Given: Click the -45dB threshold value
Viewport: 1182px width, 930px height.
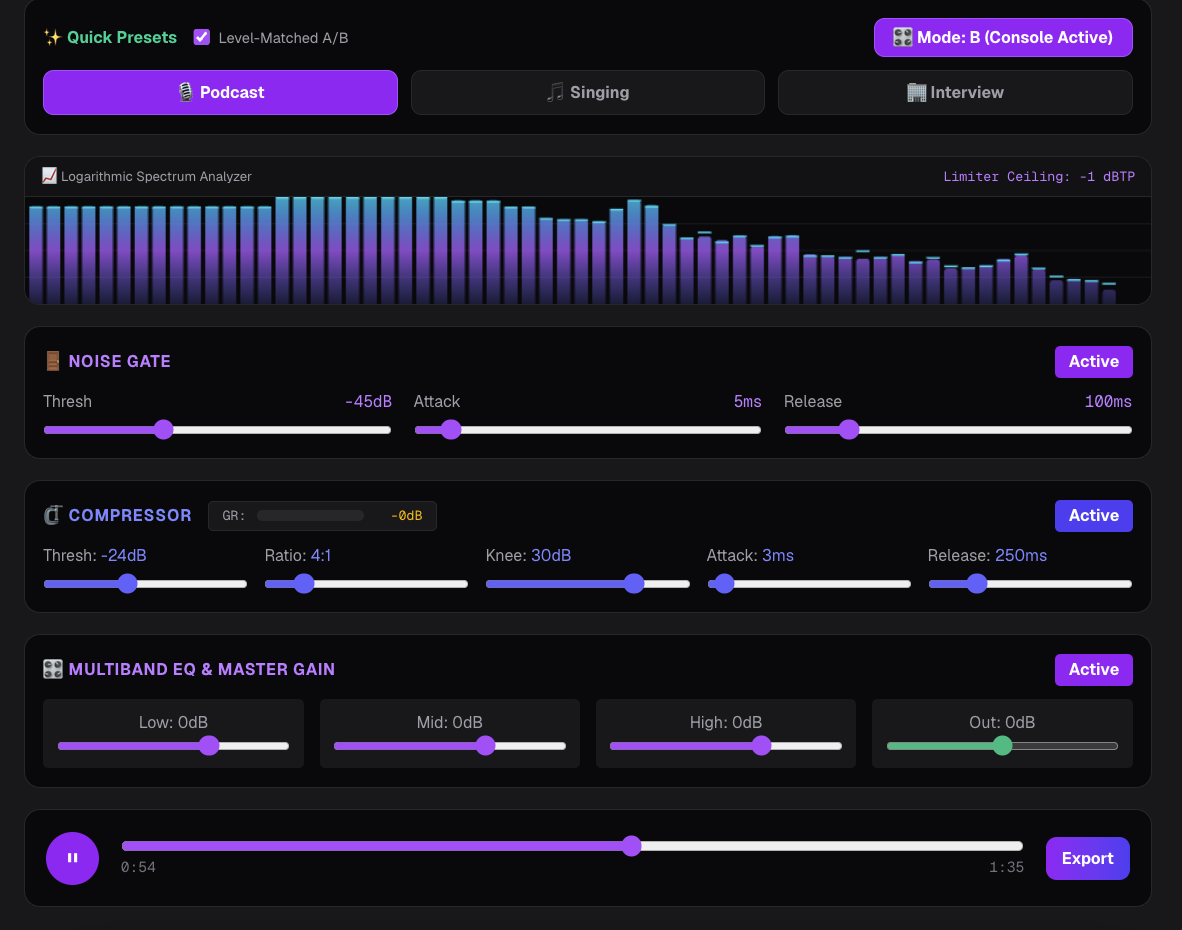Looking at the screenshot, I should coord(368,402).
